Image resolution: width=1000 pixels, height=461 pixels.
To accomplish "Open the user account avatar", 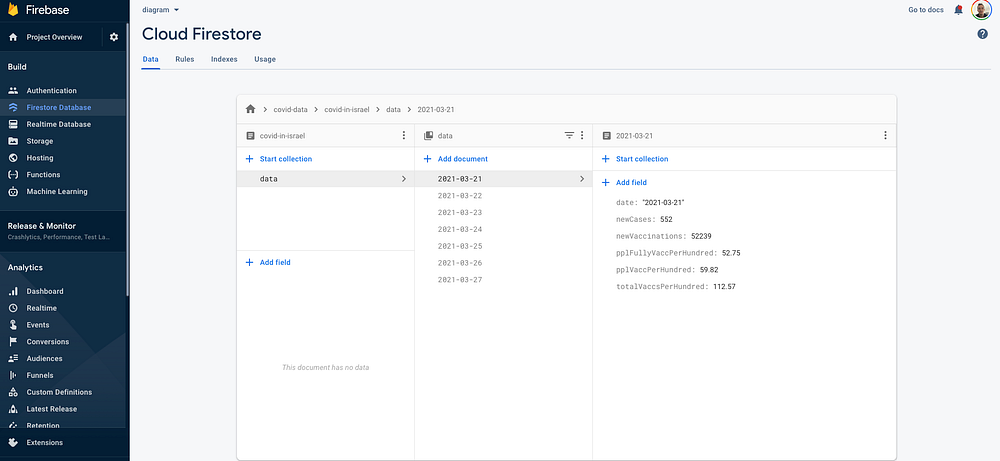I will [981, 10].
